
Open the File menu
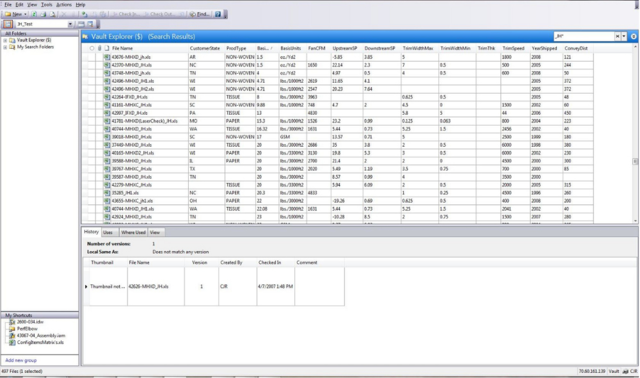pos(8,4)
